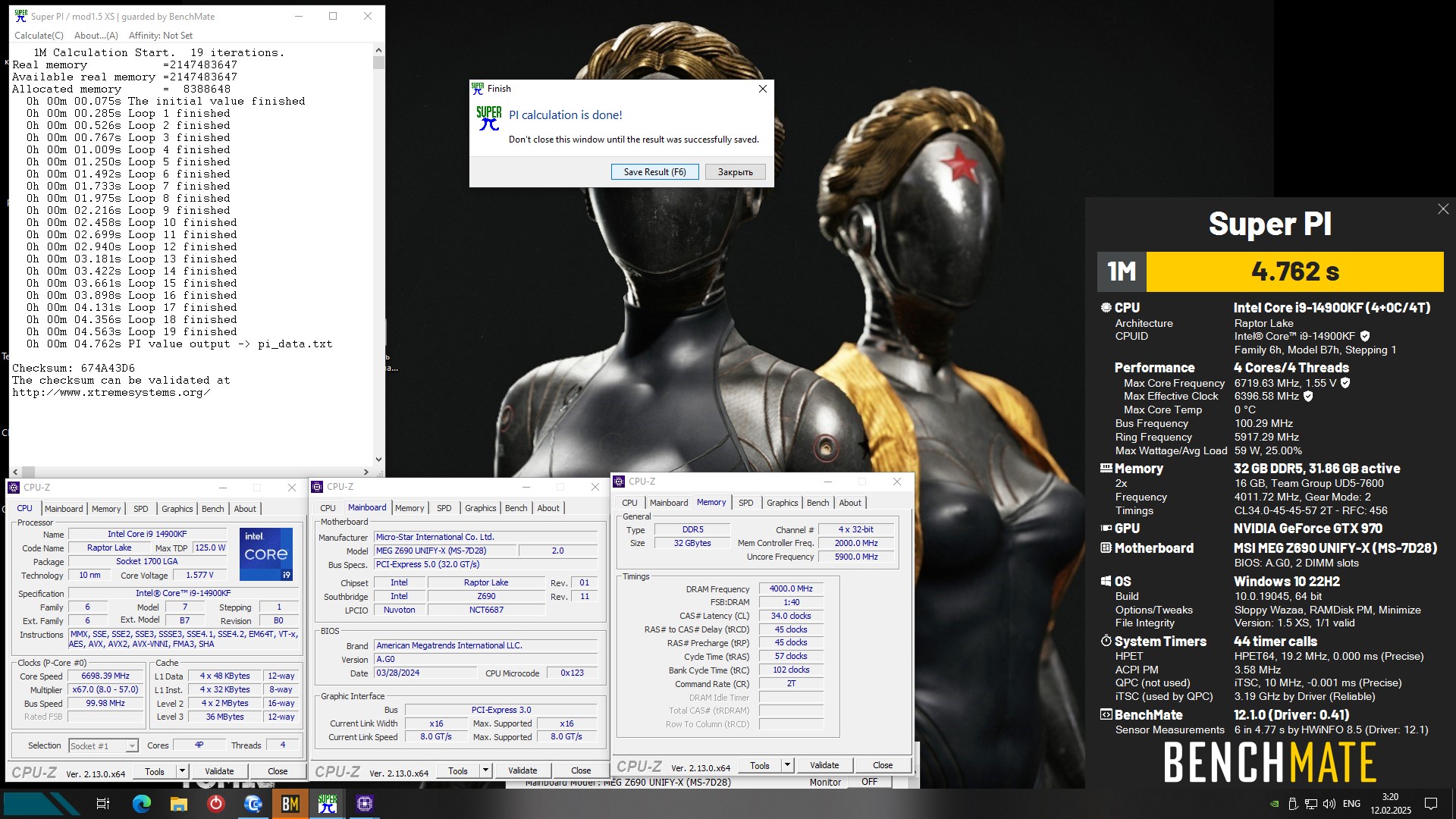Open Bench tab in Mainboard CPU-Z window
Image resolution: width=1456 pixels, height=819 pixels.
[x=516, y=508]
